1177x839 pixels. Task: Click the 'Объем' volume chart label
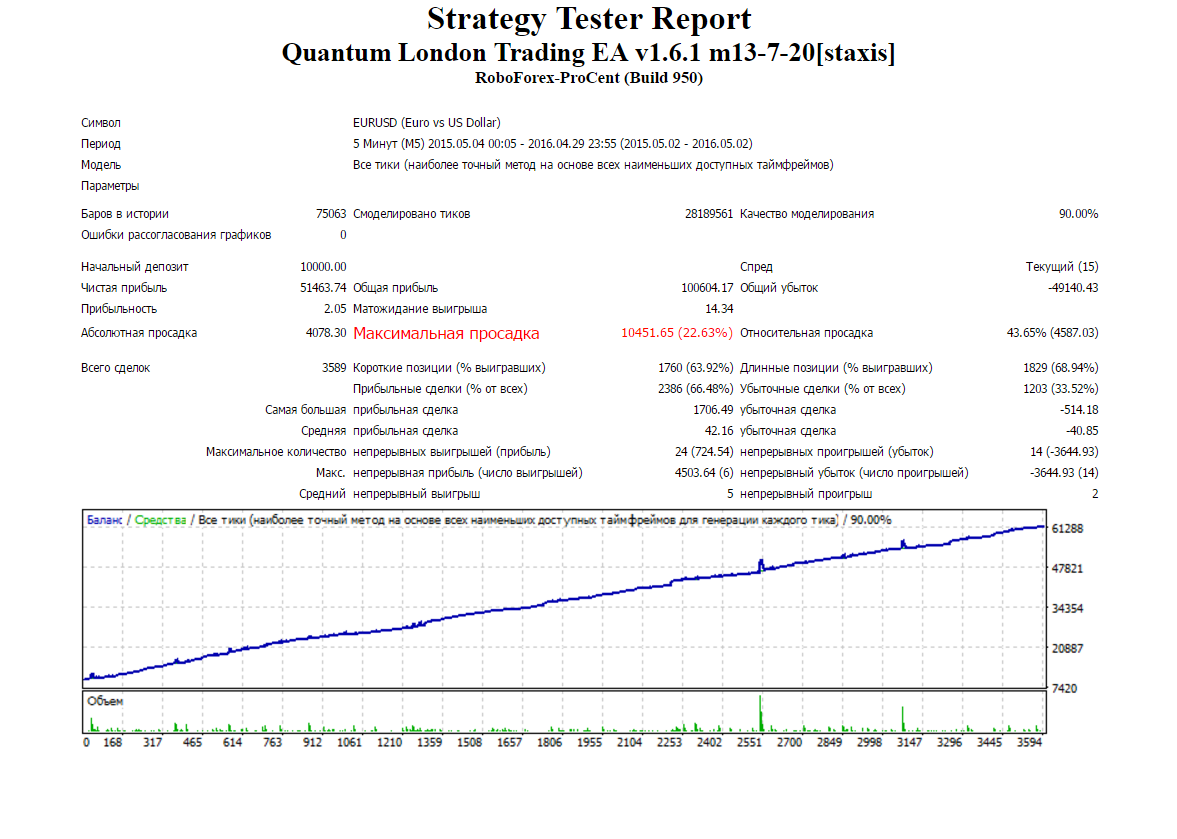(105, 702)
